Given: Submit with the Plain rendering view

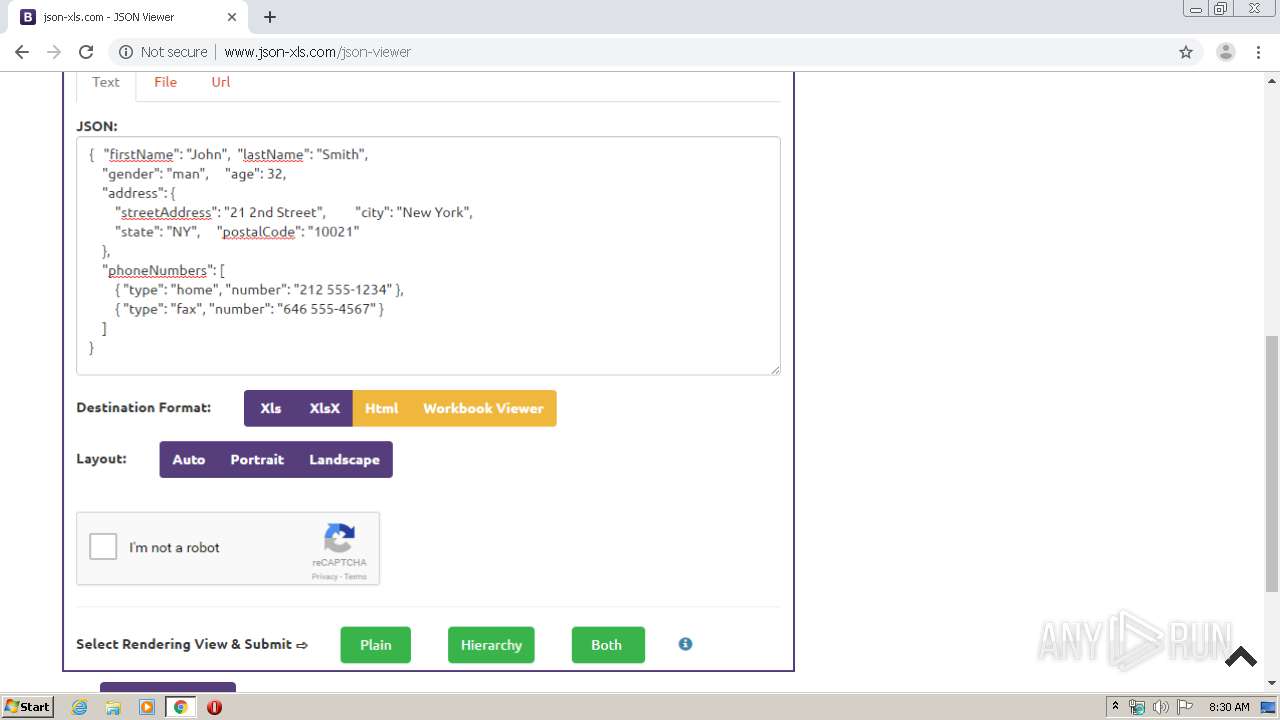Looking at the screenshot, I should pos(376,645).
